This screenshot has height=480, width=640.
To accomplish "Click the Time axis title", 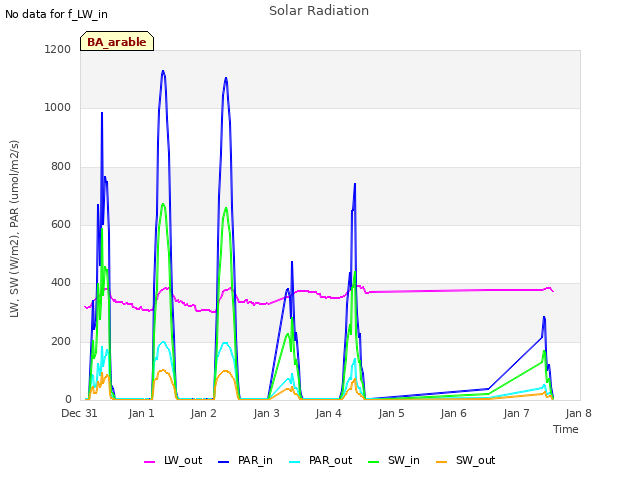I will [566, 429].
